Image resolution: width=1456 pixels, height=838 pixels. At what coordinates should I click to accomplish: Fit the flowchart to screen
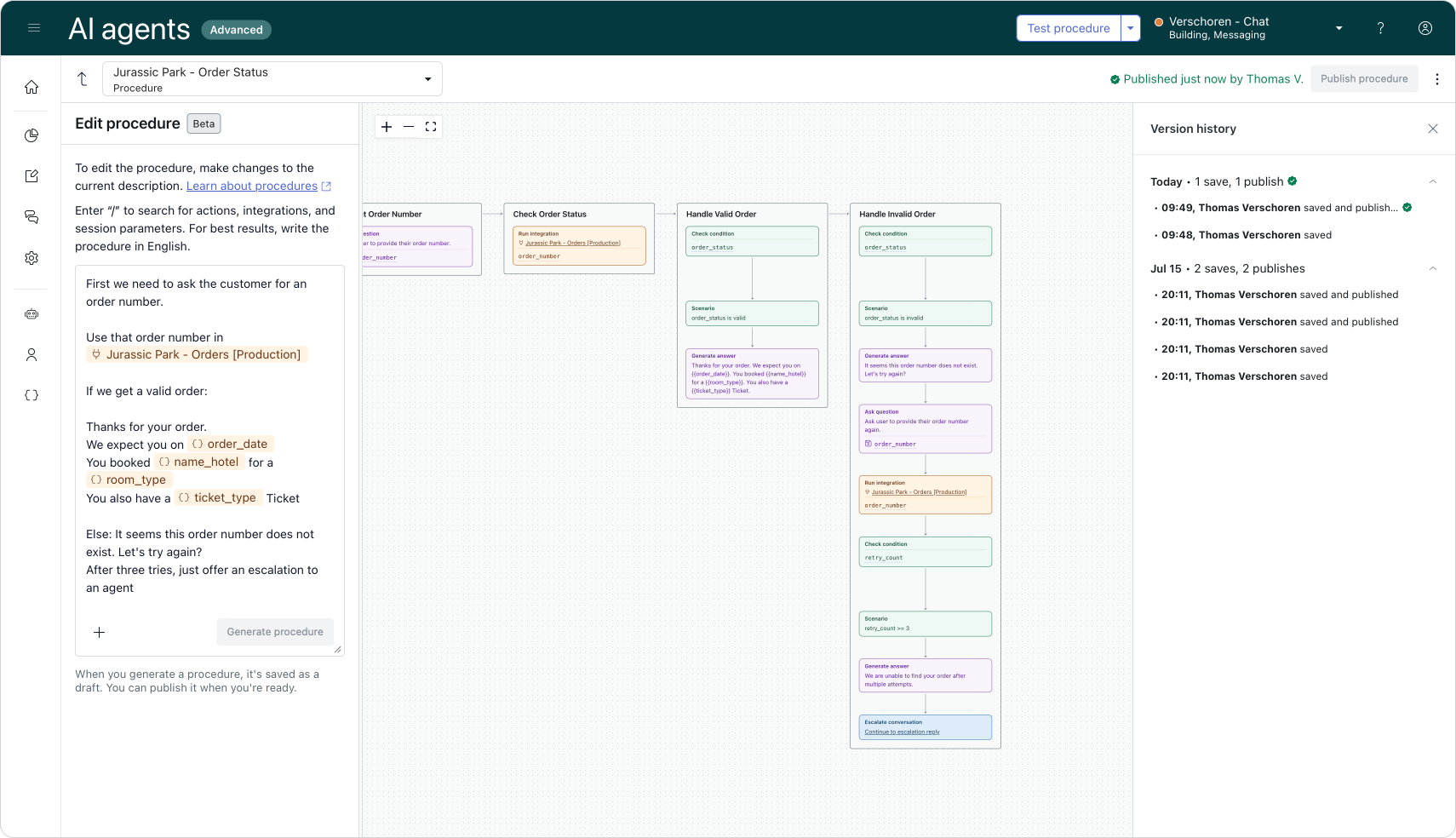[431, 127]
